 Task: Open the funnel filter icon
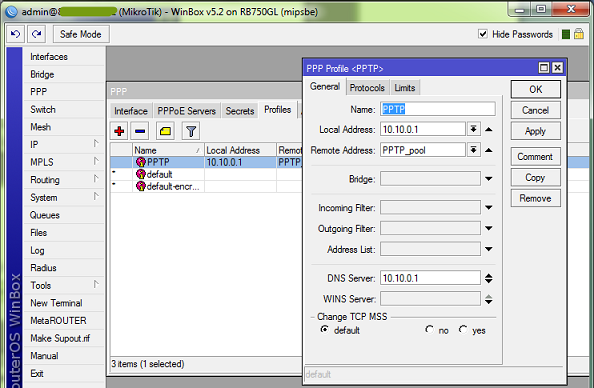pos(191,131)
